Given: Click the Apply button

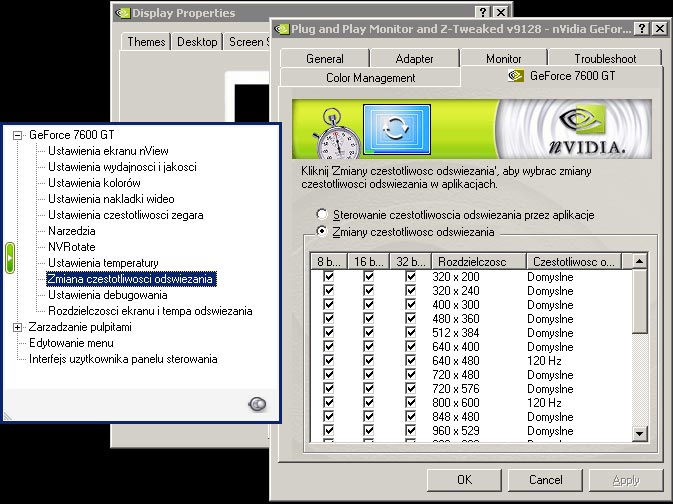Looking at the screenshot, I should coord(626,480).
